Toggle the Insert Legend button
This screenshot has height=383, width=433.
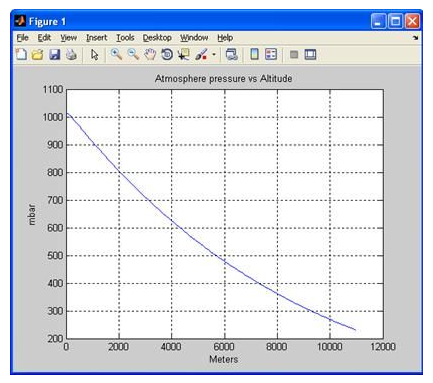click(271, 54)
